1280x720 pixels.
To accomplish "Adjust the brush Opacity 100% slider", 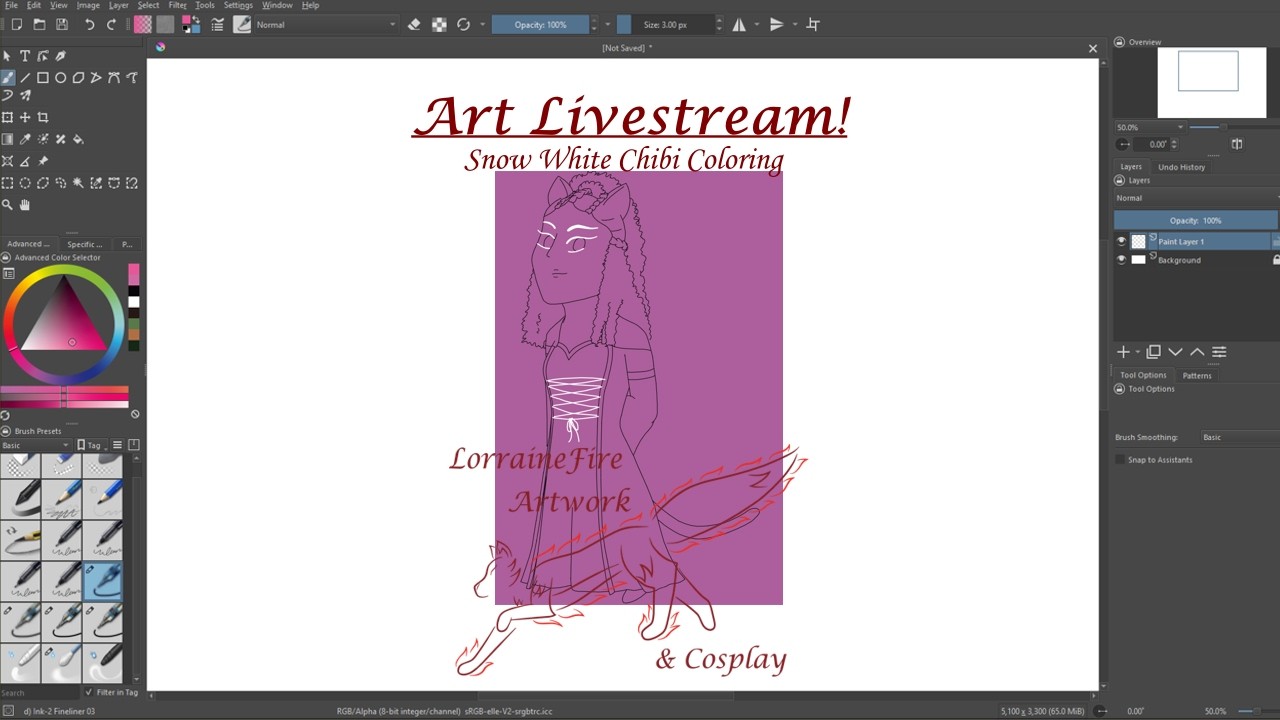I will (x=540, y=24).
